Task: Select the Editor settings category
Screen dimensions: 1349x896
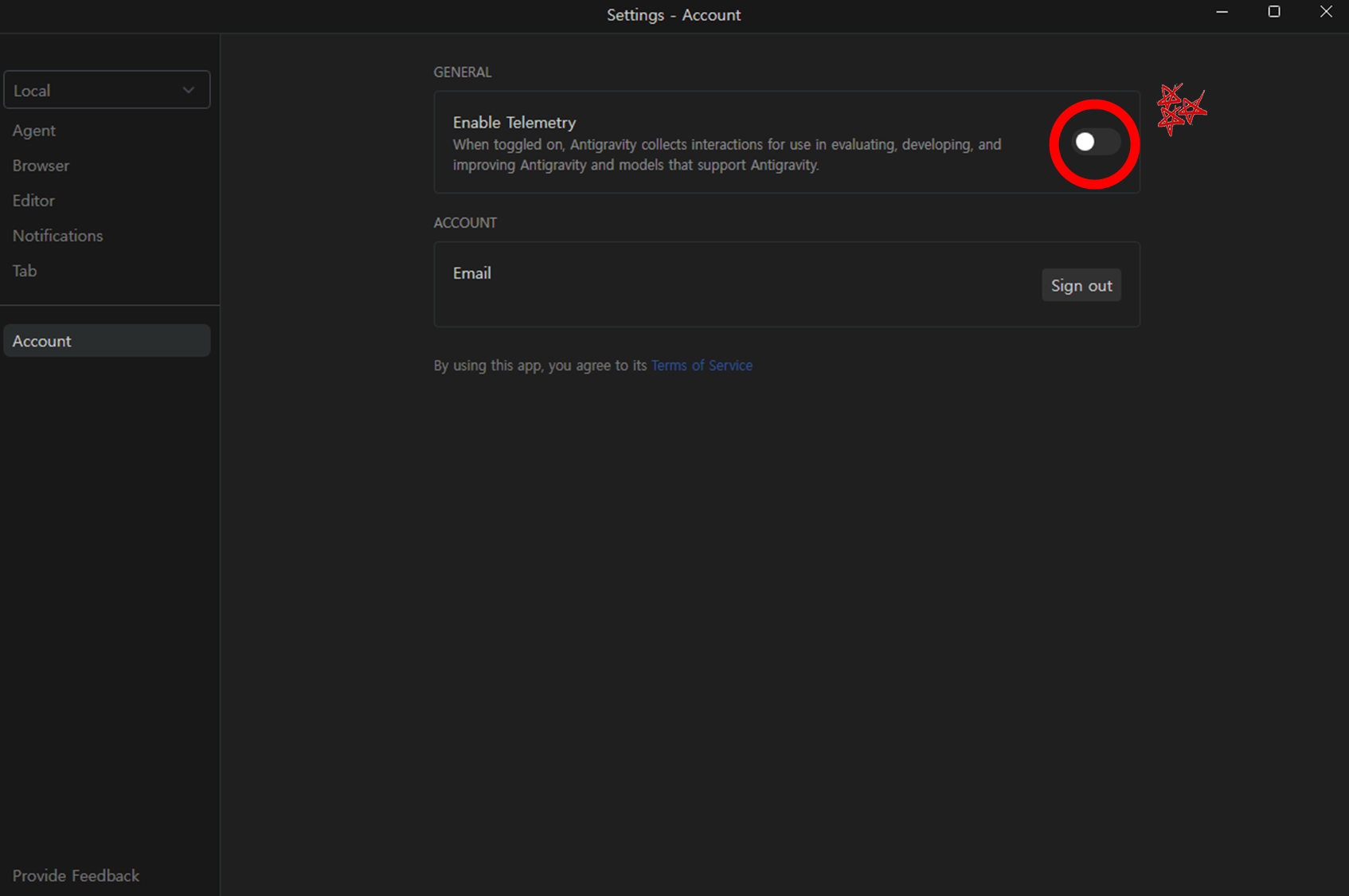Action: coord(33,201)
